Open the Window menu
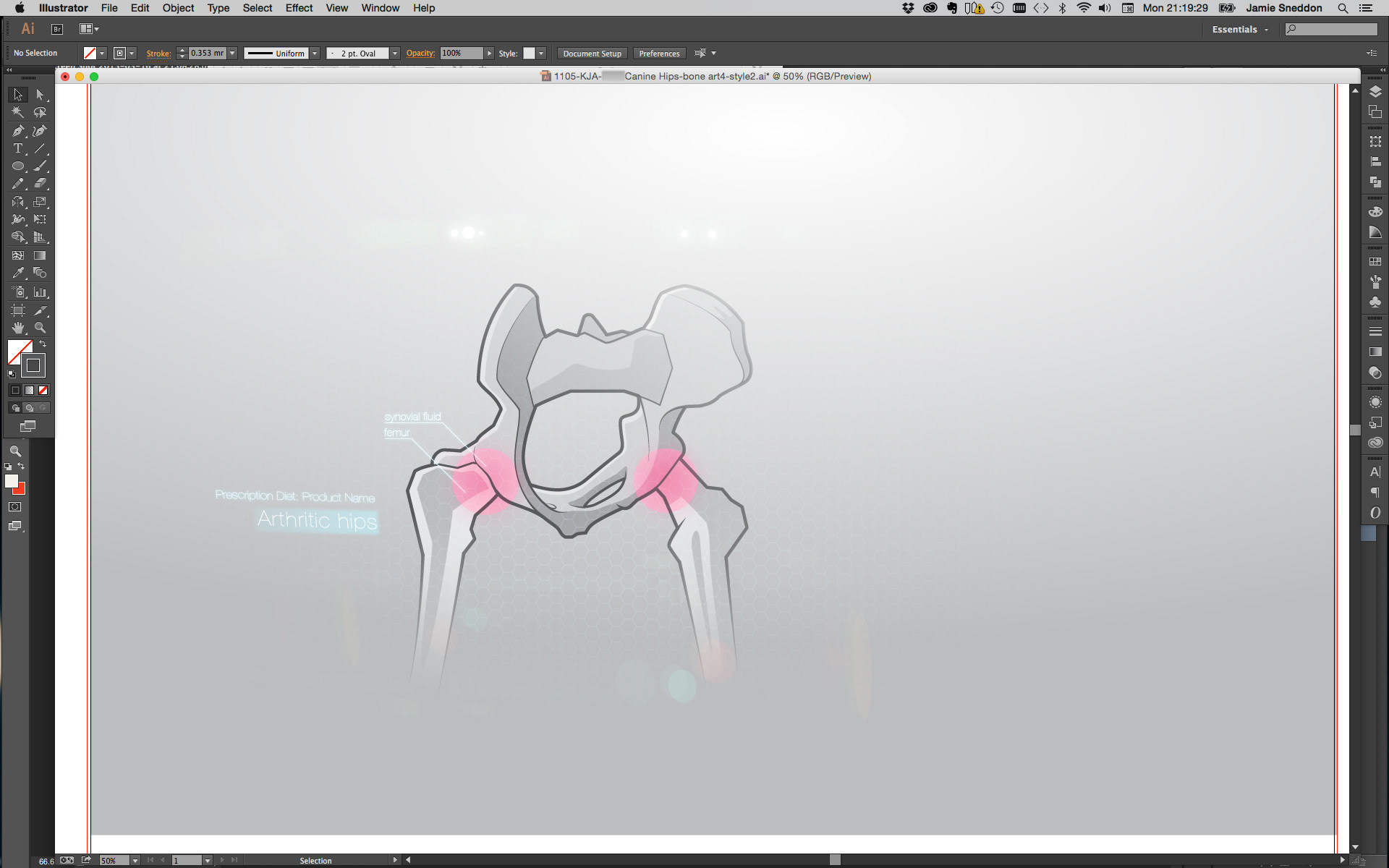This screenshot has height=868, width=1389. (380, 8)
